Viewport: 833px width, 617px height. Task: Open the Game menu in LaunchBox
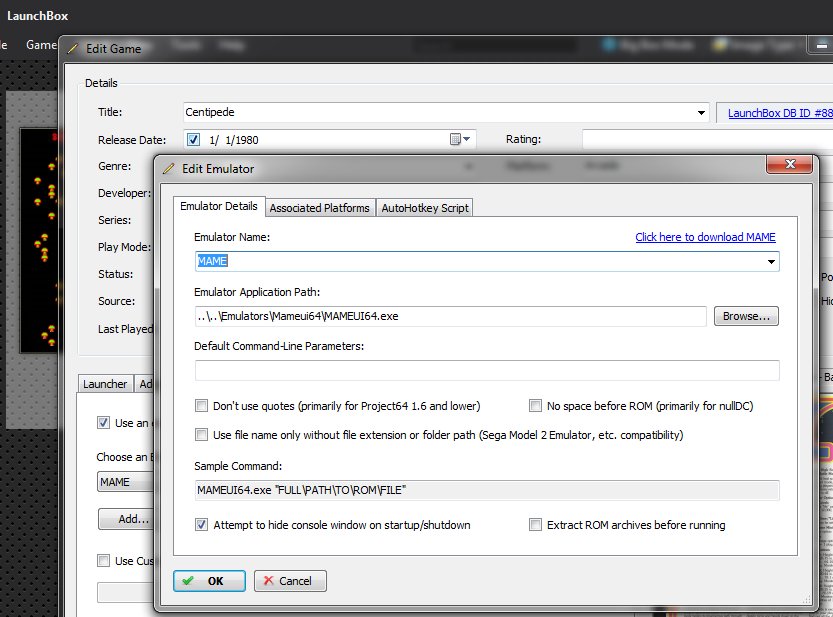coord(40,45)
